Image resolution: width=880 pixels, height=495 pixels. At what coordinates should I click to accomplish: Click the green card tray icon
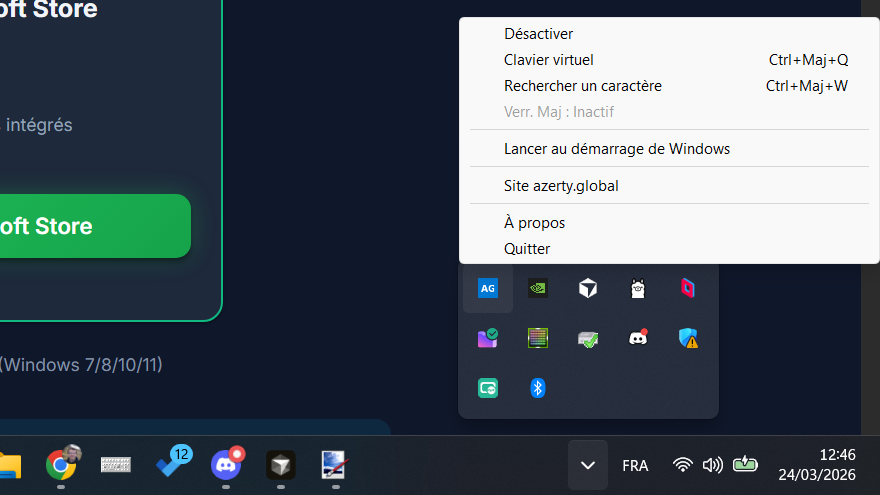click(x=488, y=388)
